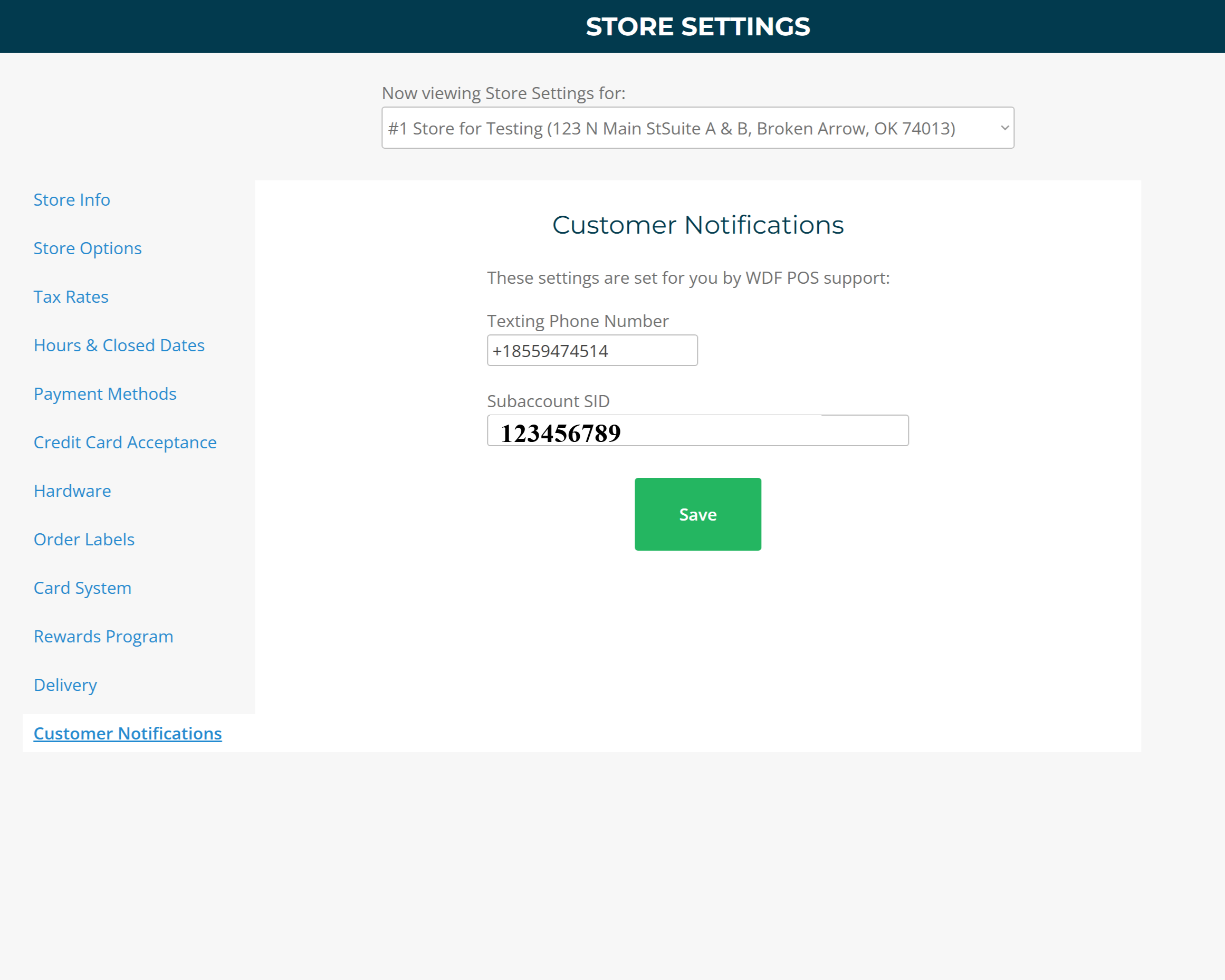Click the Store Settings header title

click(x=697, y=27)
